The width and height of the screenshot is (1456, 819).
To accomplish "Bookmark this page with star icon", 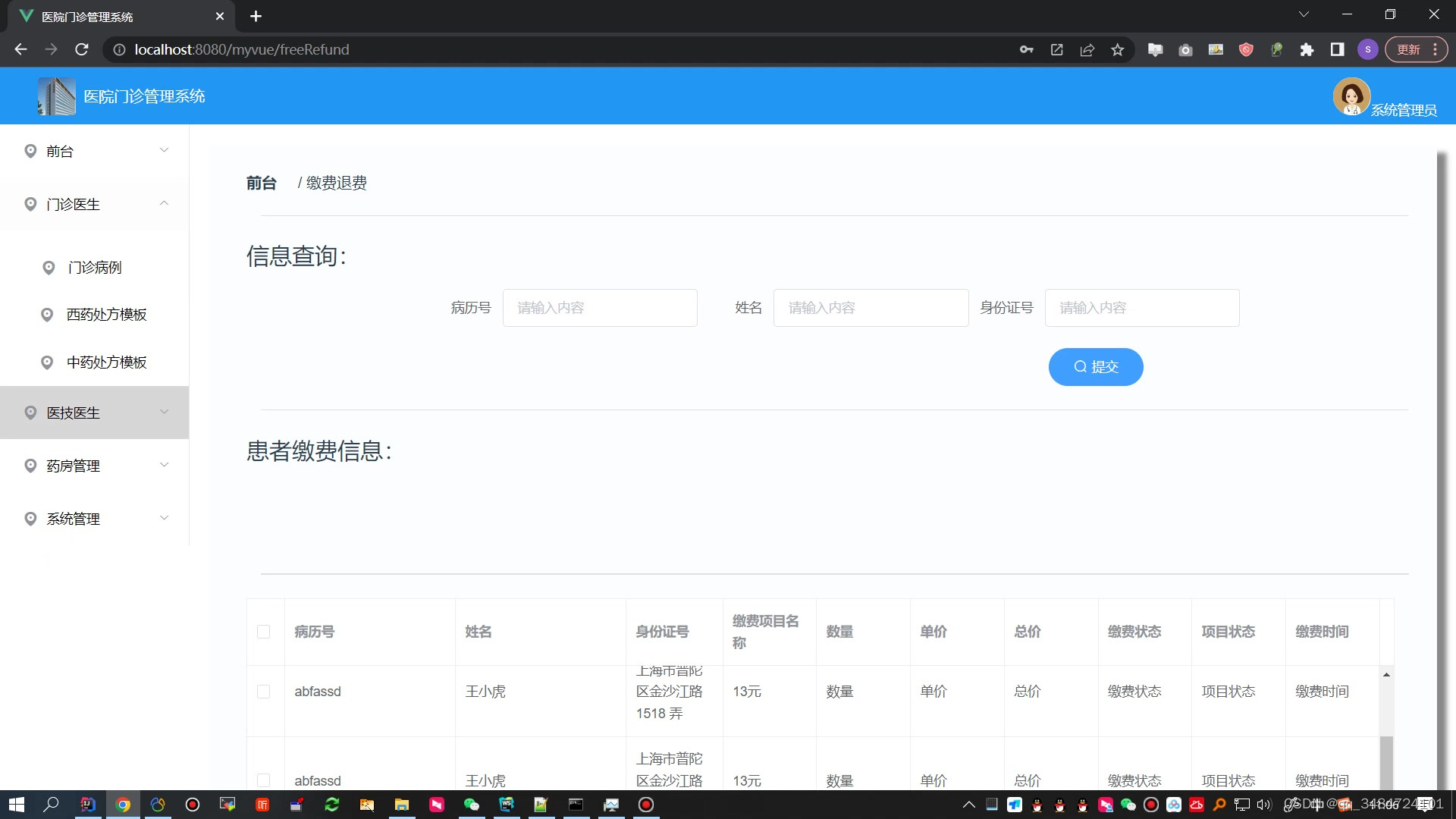I will (1117, 50).
